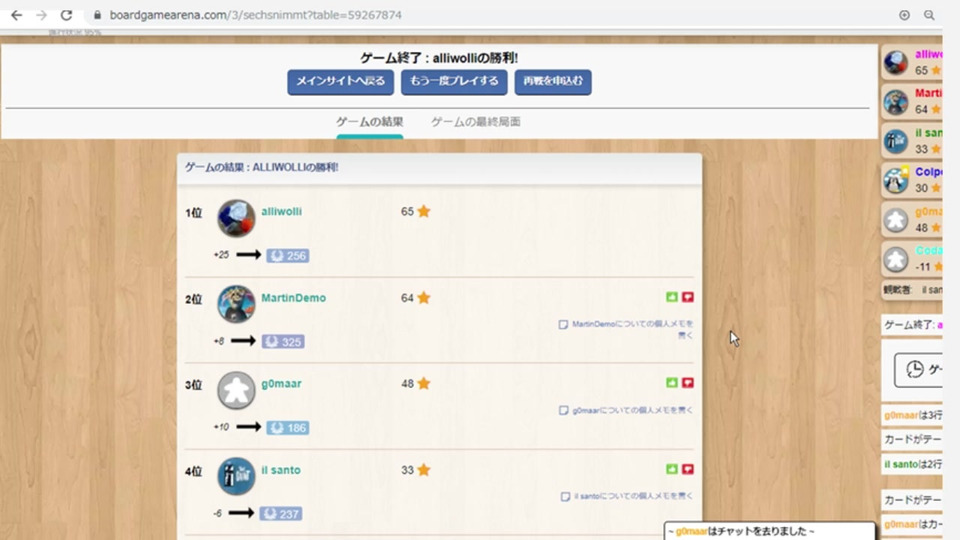This screenshot has height=540, width=960.
Task: Click the padlock site info icon
Action: click(x=97, y=15)
